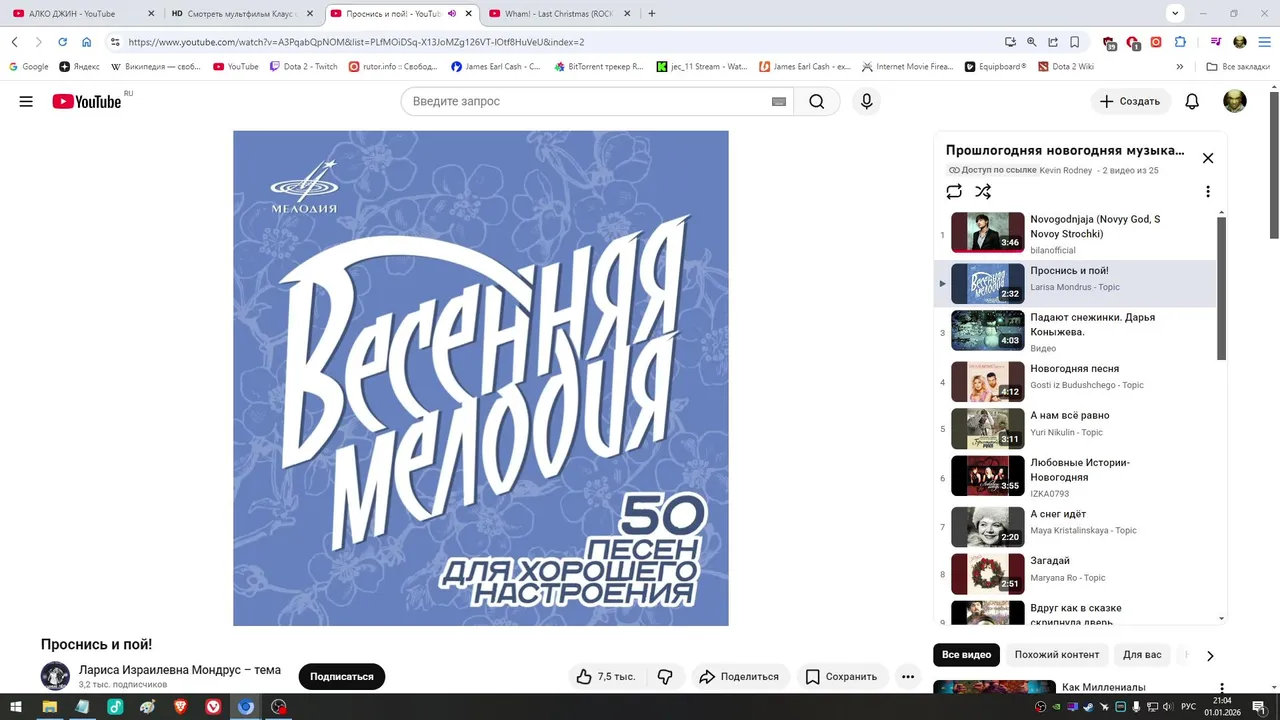This screenshot has height=720, width=1280.
Task: Play А нам всё равно by Yuri Nikulin
Action: coord(1075,428)
